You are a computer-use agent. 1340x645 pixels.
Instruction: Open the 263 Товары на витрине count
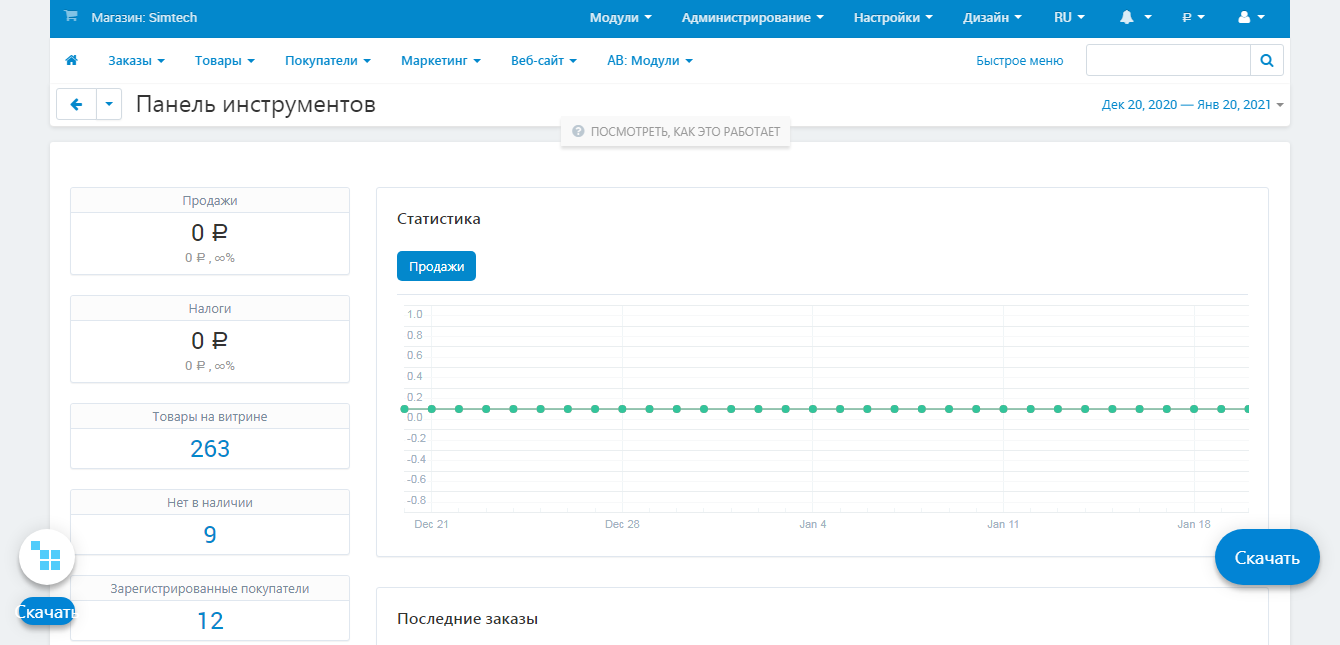coord(210,449)
